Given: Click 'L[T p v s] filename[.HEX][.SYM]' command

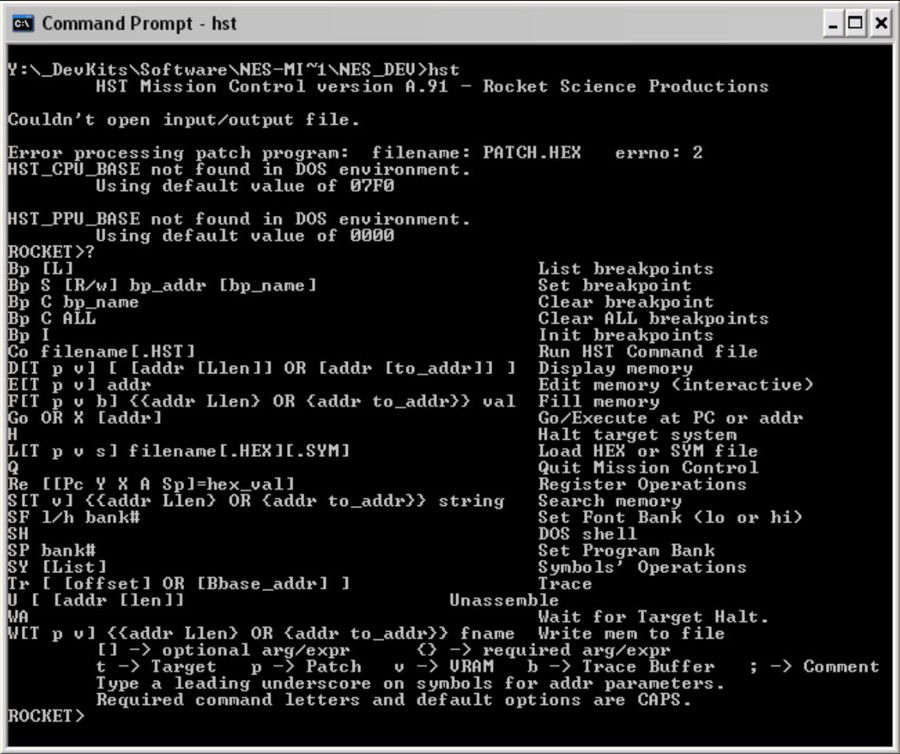Looking at the screenshot, I should [x=179, y=452].
